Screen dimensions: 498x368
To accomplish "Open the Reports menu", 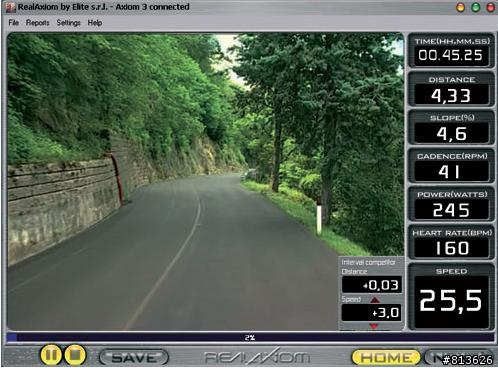I will pos(37,23).
